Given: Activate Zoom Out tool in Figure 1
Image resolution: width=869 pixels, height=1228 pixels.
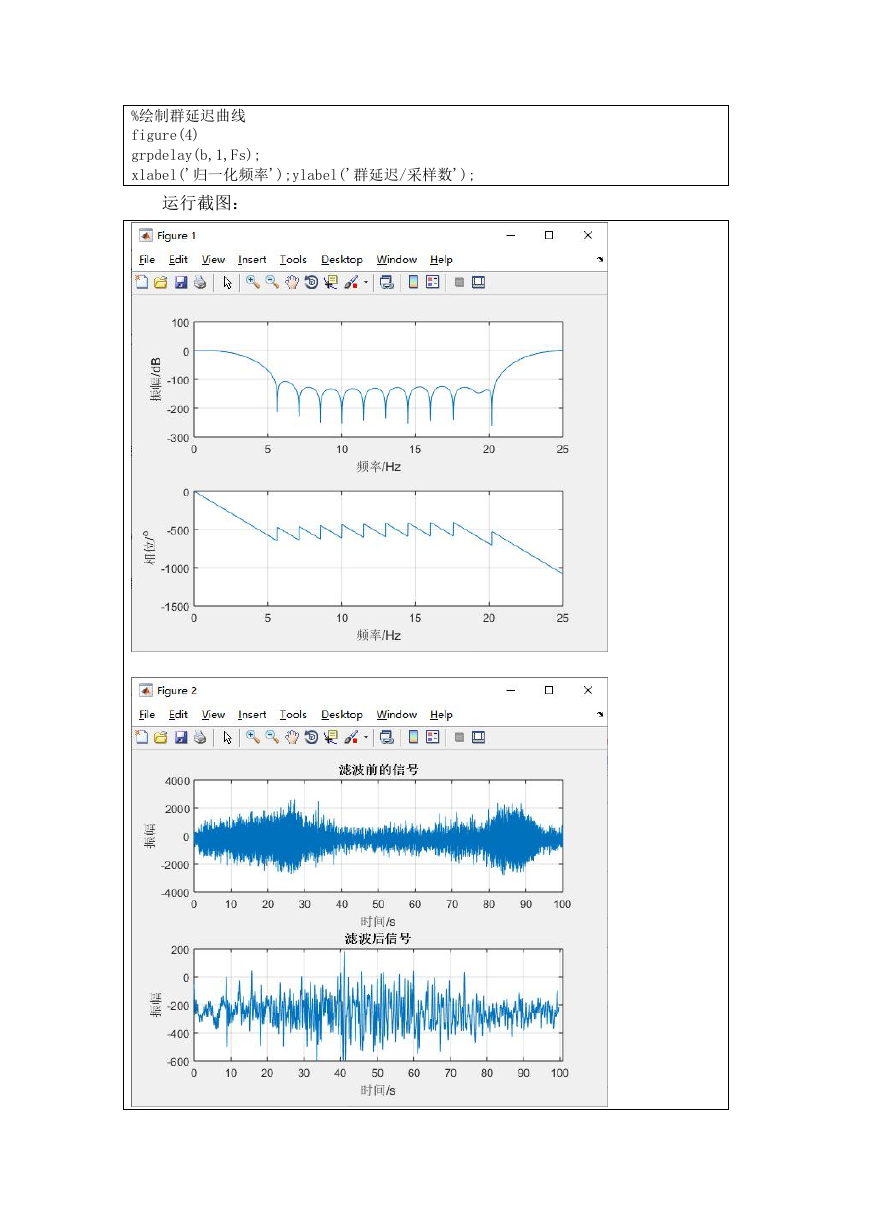Looking at the screenshot, I should [x=272, y=283].
